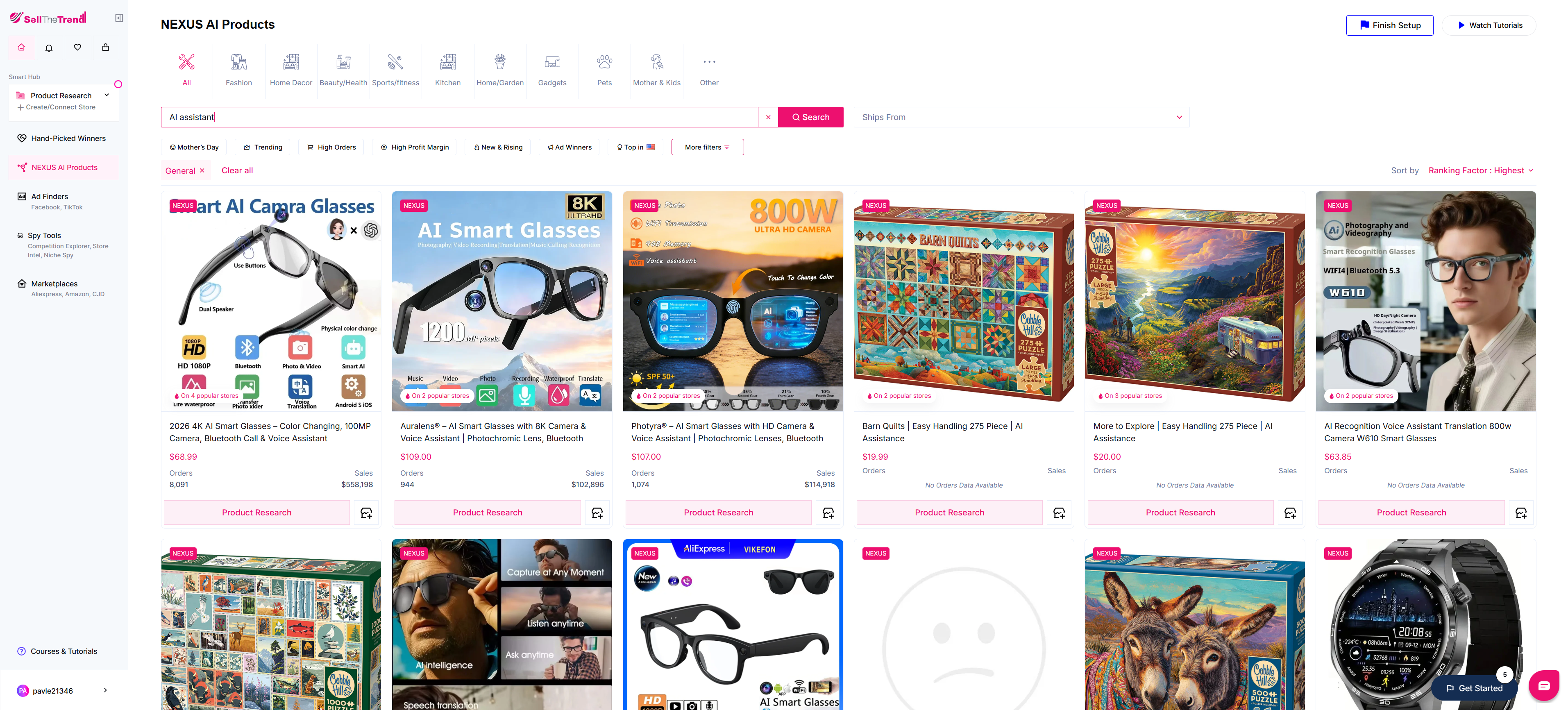Viewport: 1568px width, 710px height.
Task: Collapse the sidebar panel icon
Action: pyautogui.click(x=119, y=18)
